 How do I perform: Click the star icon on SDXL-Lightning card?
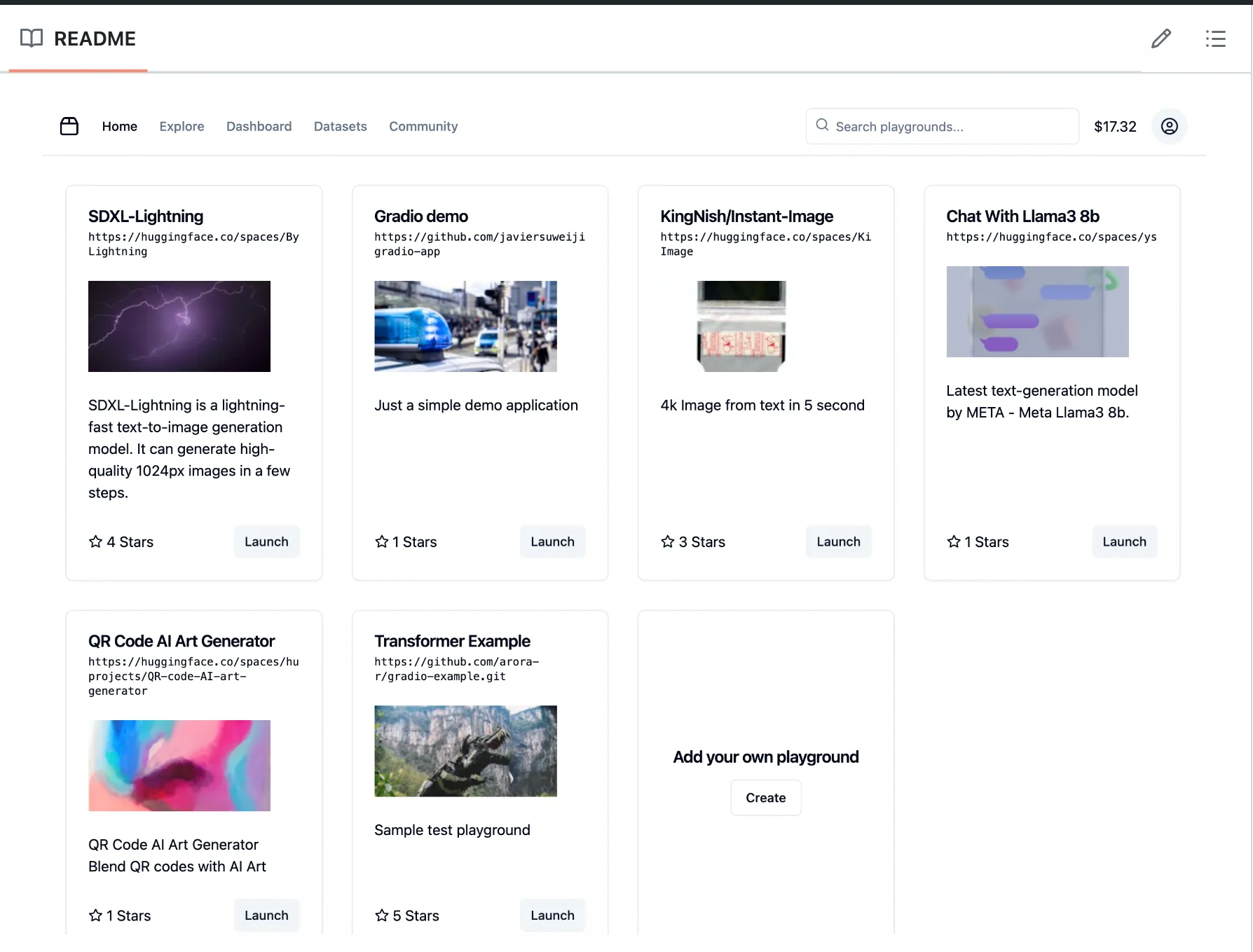click(x=96, y=541)
